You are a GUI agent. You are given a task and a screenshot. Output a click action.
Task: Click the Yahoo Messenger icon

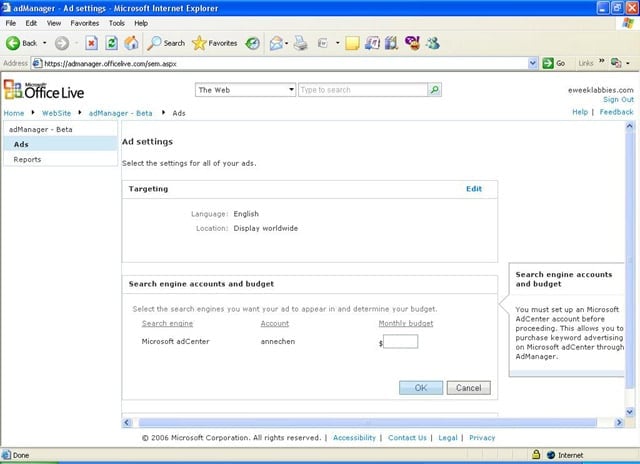412,43
